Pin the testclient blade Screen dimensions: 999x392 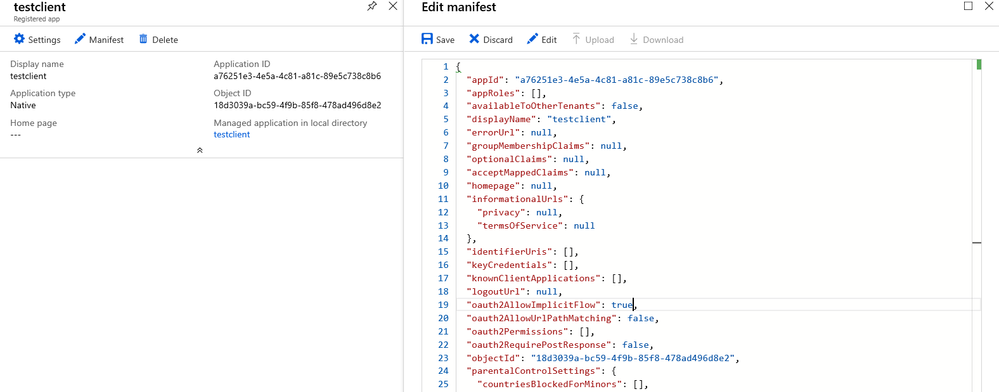click(372, 6)
